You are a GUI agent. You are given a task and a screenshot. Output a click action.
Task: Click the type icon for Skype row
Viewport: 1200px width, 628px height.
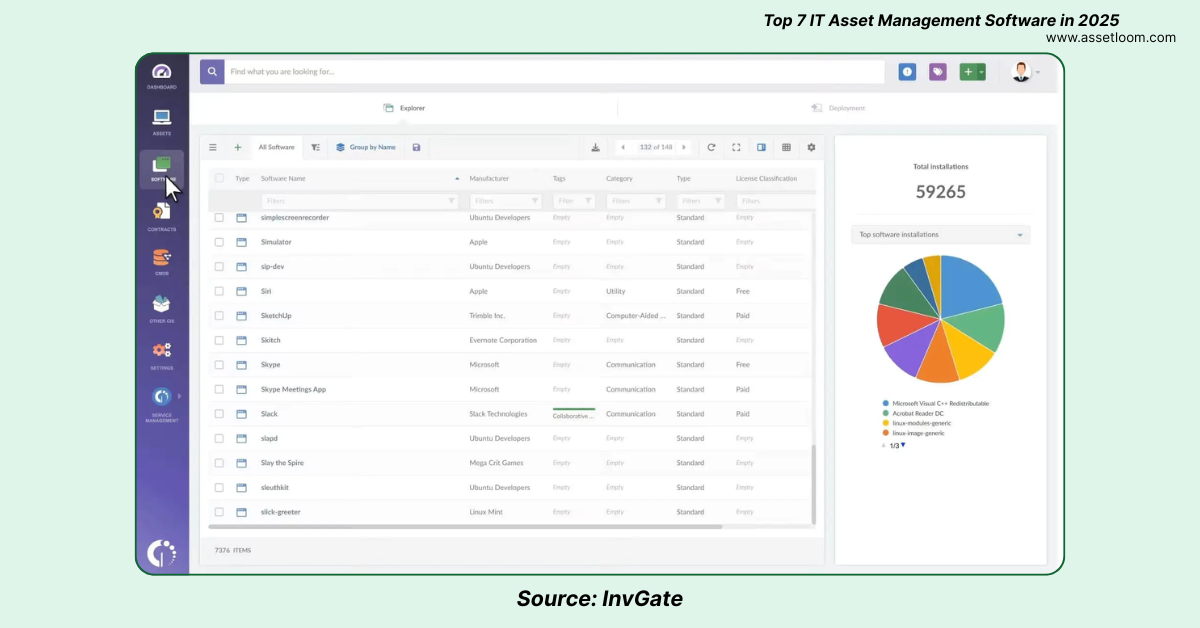point(241,365)
